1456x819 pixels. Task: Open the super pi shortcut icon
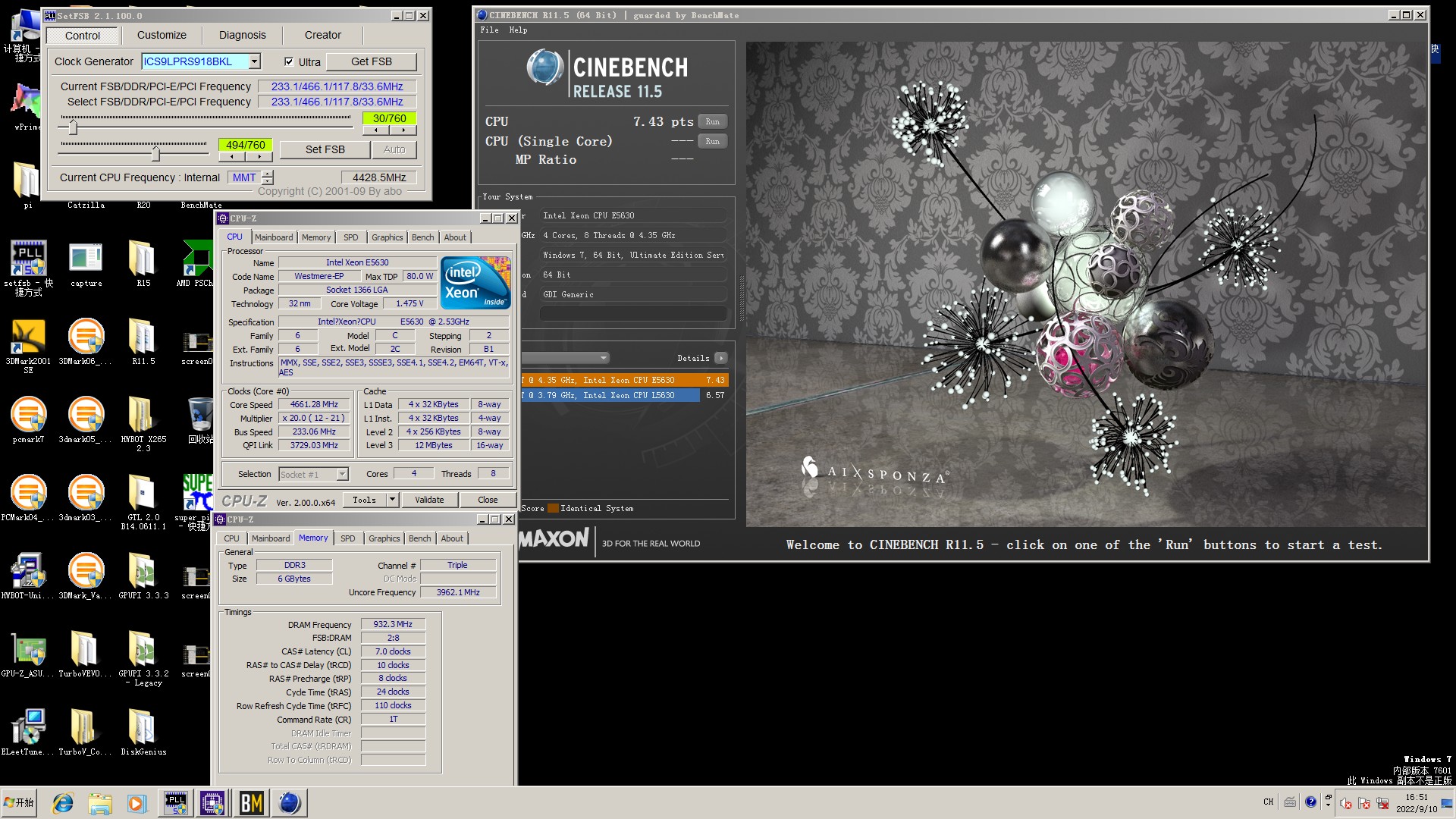[x=197, y=502]
